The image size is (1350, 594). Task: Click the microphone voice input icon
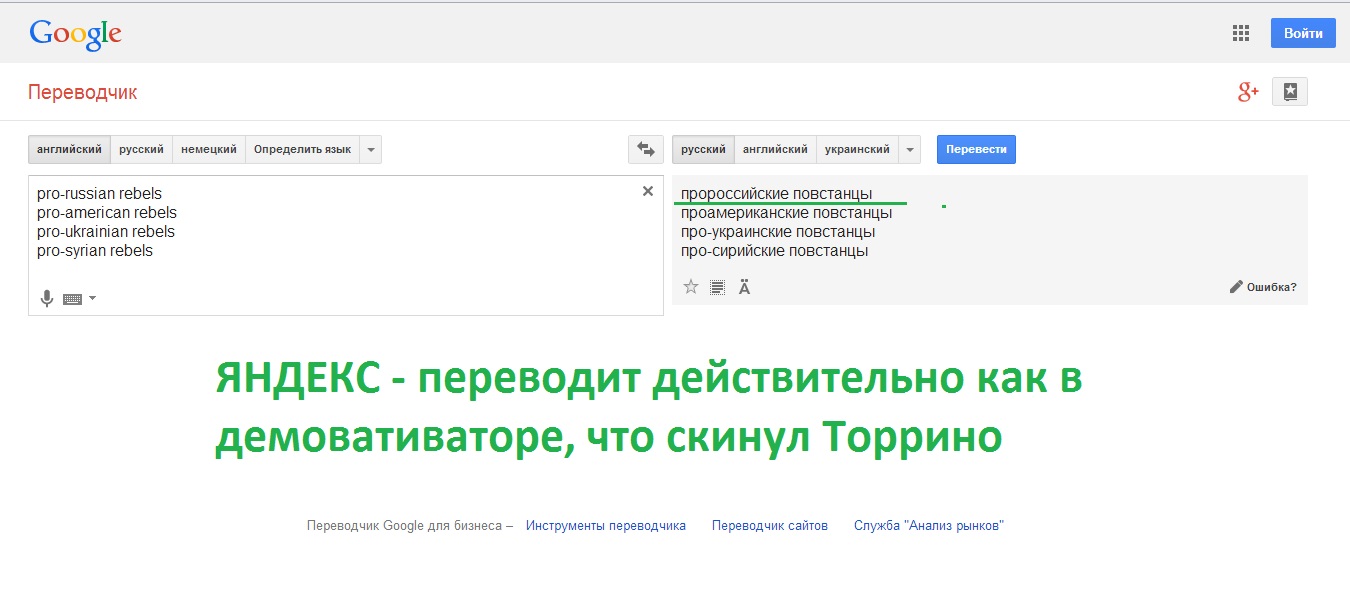point(46,298)
